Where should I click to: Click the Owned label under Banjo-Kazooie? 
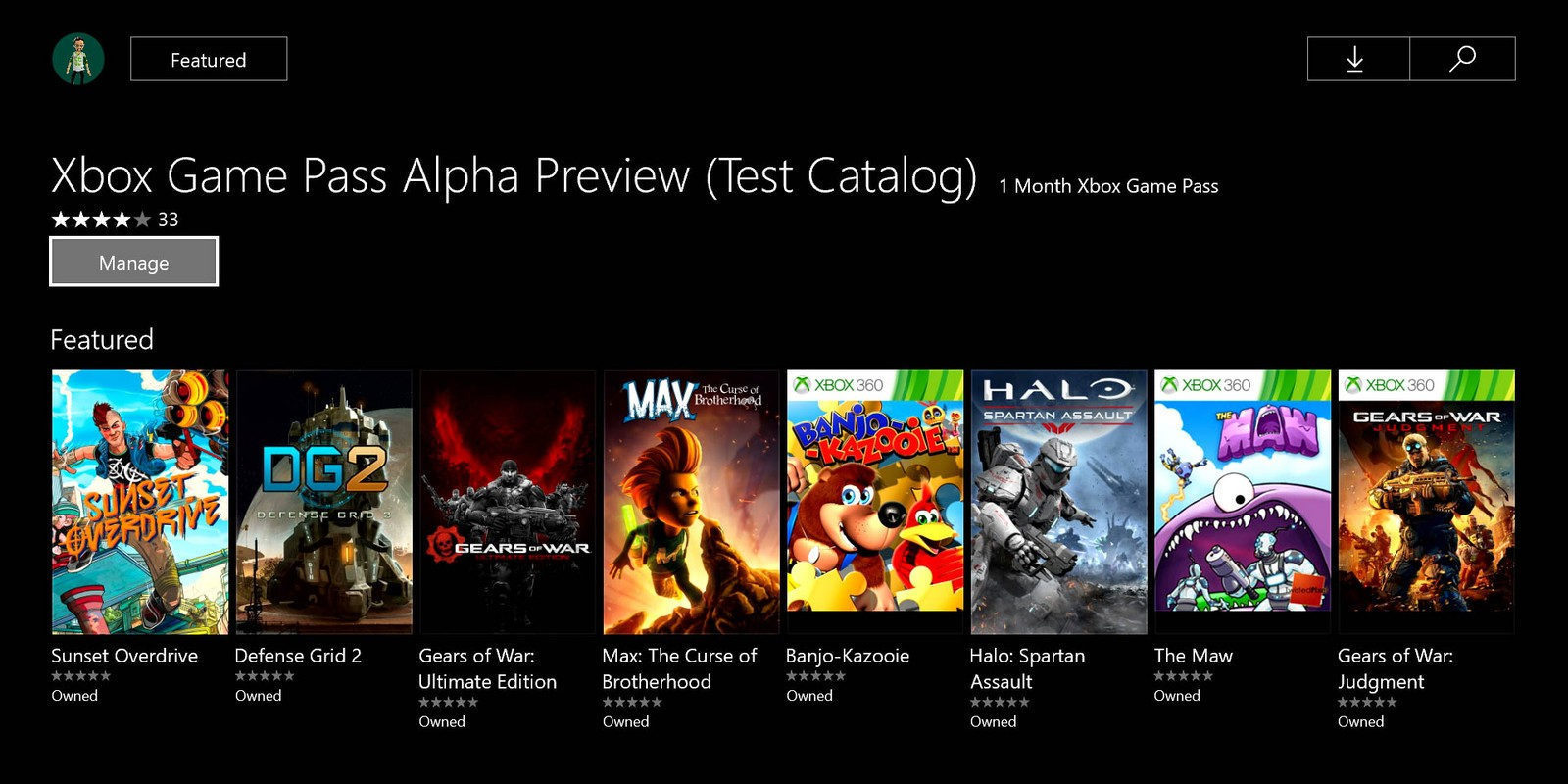pyautogui.click(x=809, y=696)
